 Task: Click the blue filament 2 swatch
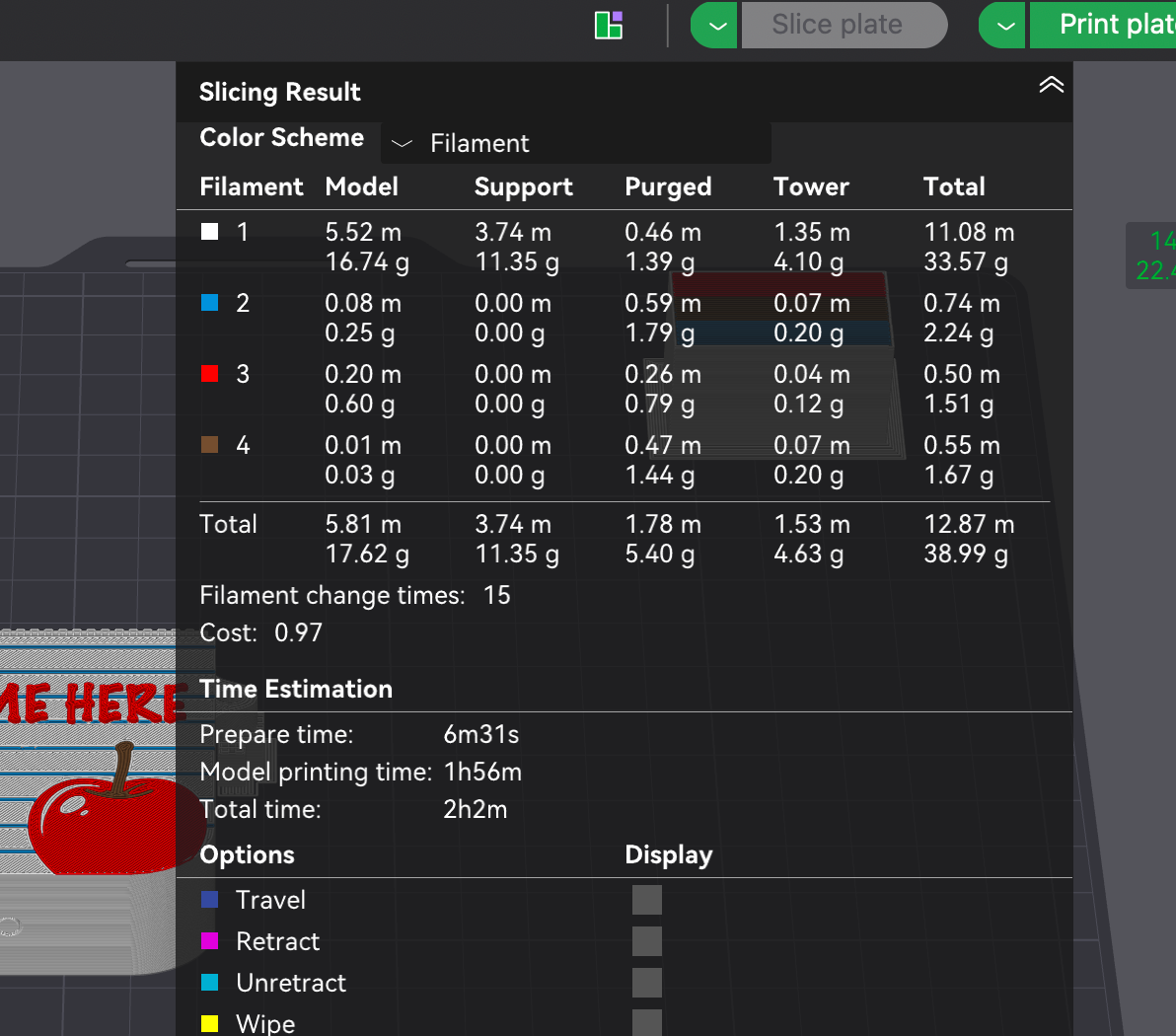point(210,302)
